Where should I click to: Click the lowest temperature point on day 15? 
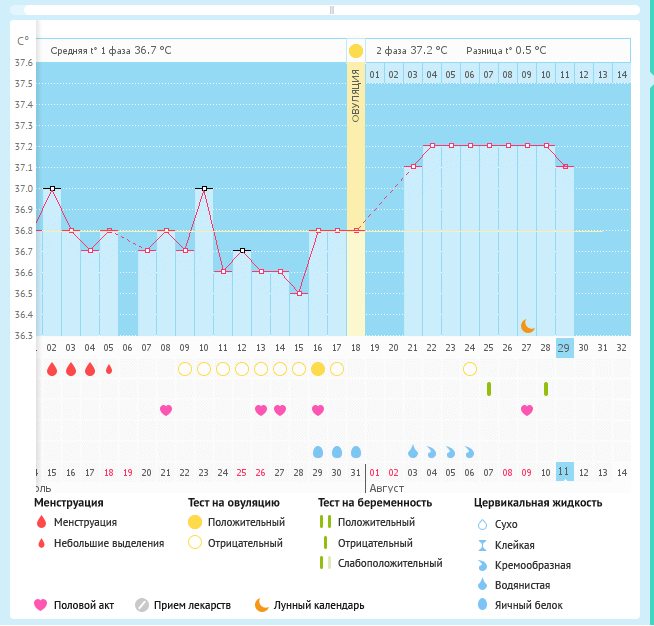pos(299,293)
